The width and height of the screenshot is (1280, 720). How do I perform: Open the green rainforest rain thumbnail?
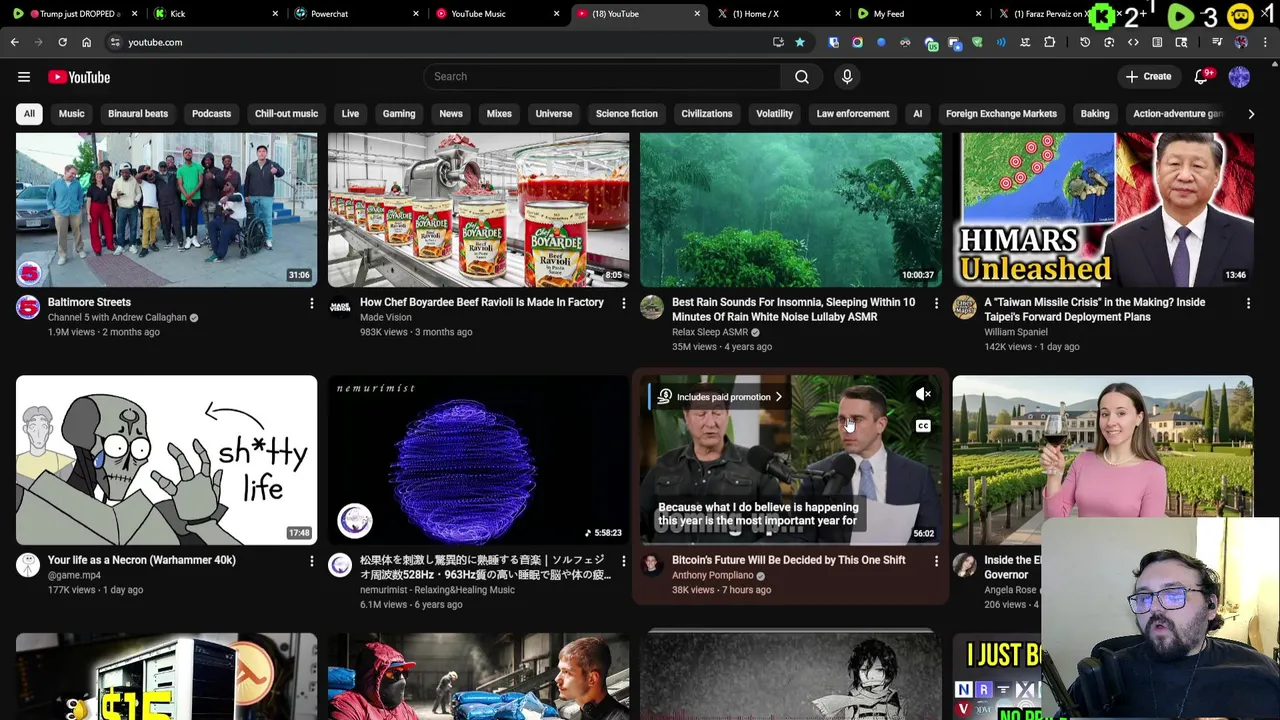[790, 210]
